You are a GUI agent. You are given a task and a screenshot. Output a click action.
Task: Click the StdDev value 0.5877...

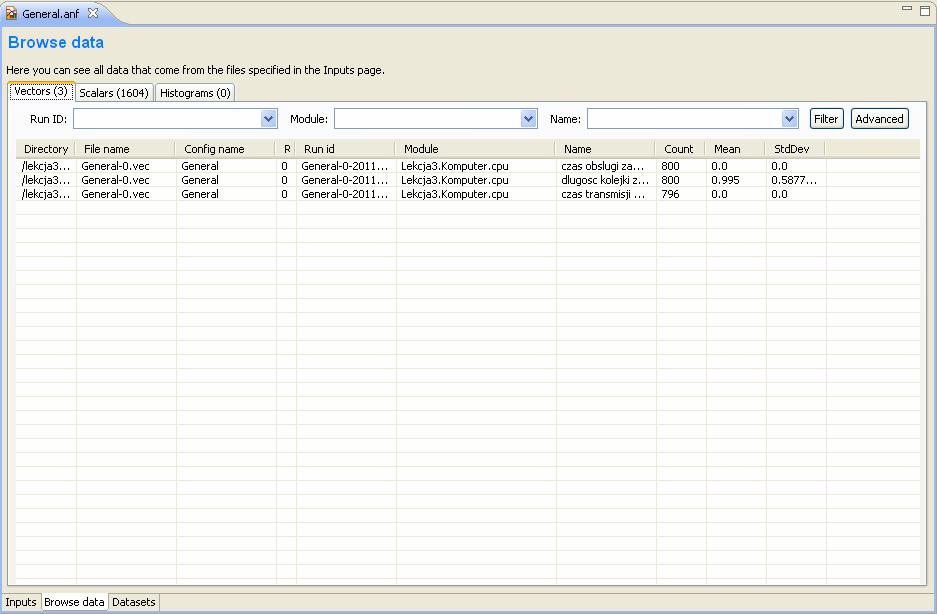(x=794, y=180)
